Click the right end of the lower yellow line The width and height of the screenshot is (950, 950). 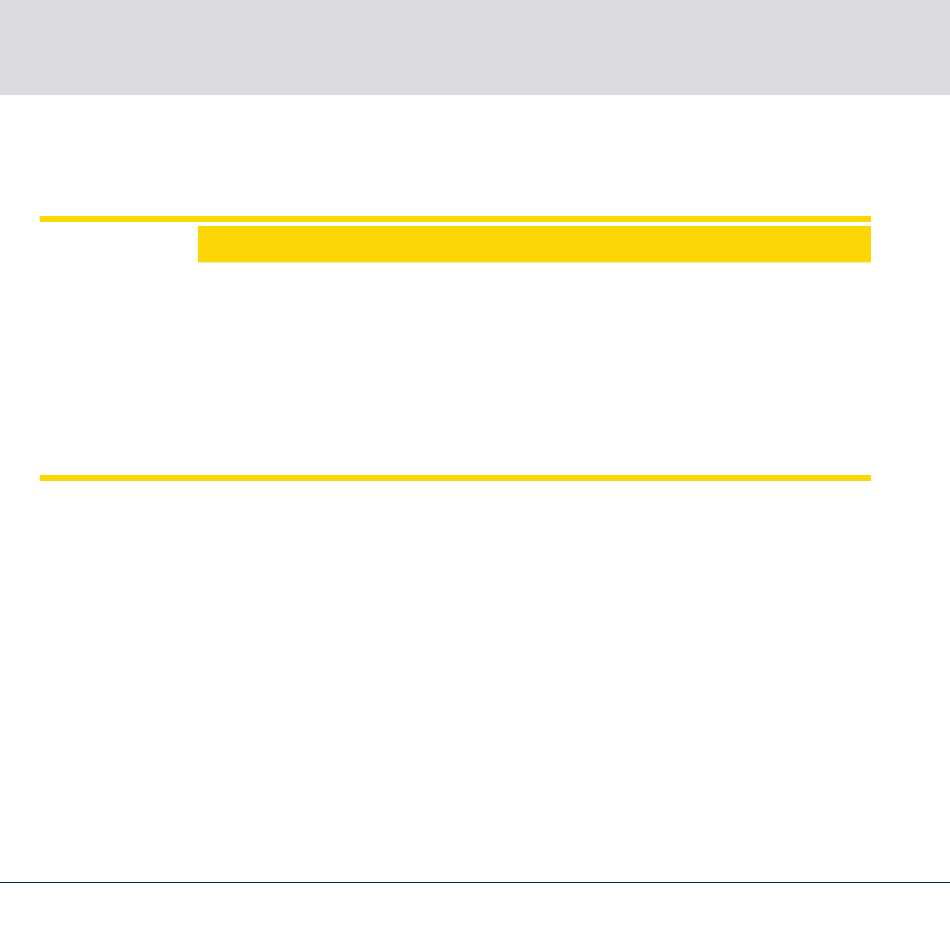[x=867, y=478]
